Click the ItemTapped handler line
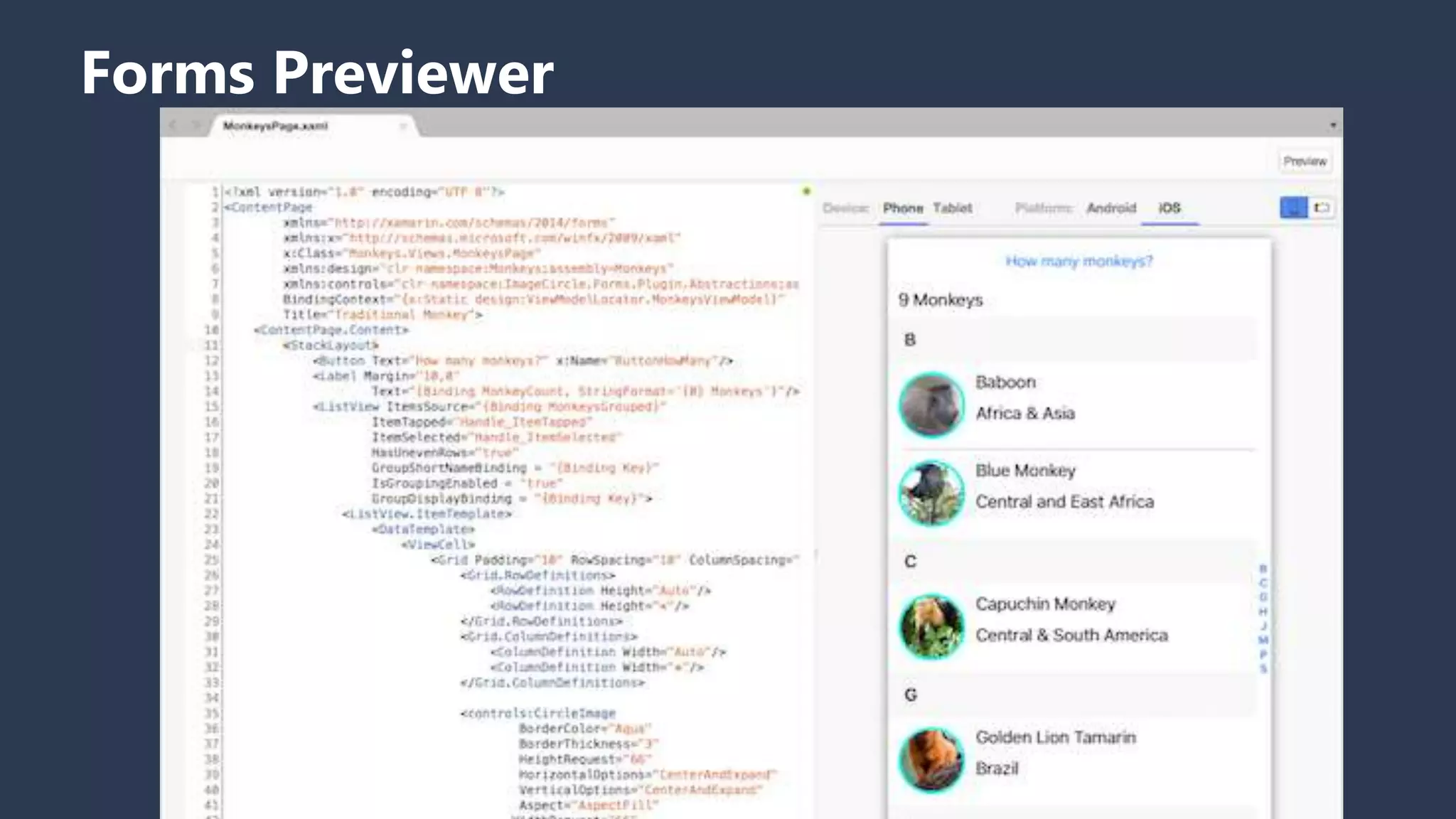This screenshot has height=819, width=1456. coord(482,422)
